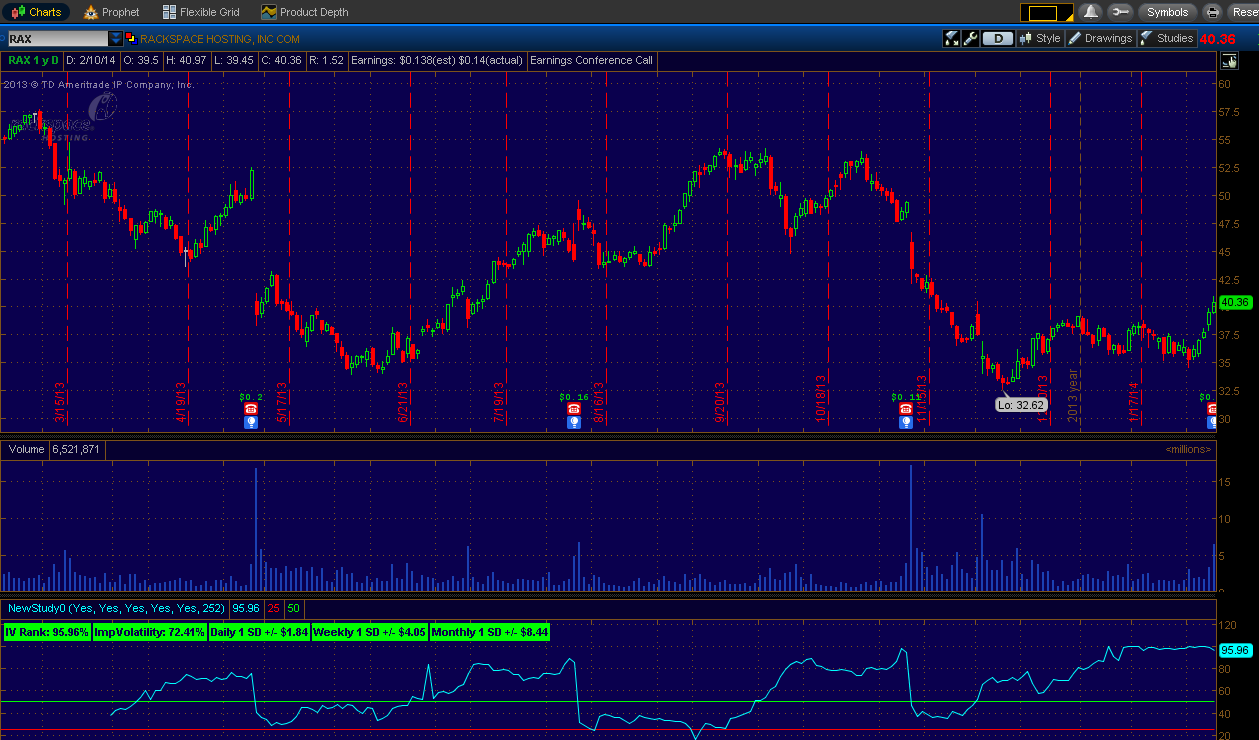Open chart settings wrench in top bar

1119,12
